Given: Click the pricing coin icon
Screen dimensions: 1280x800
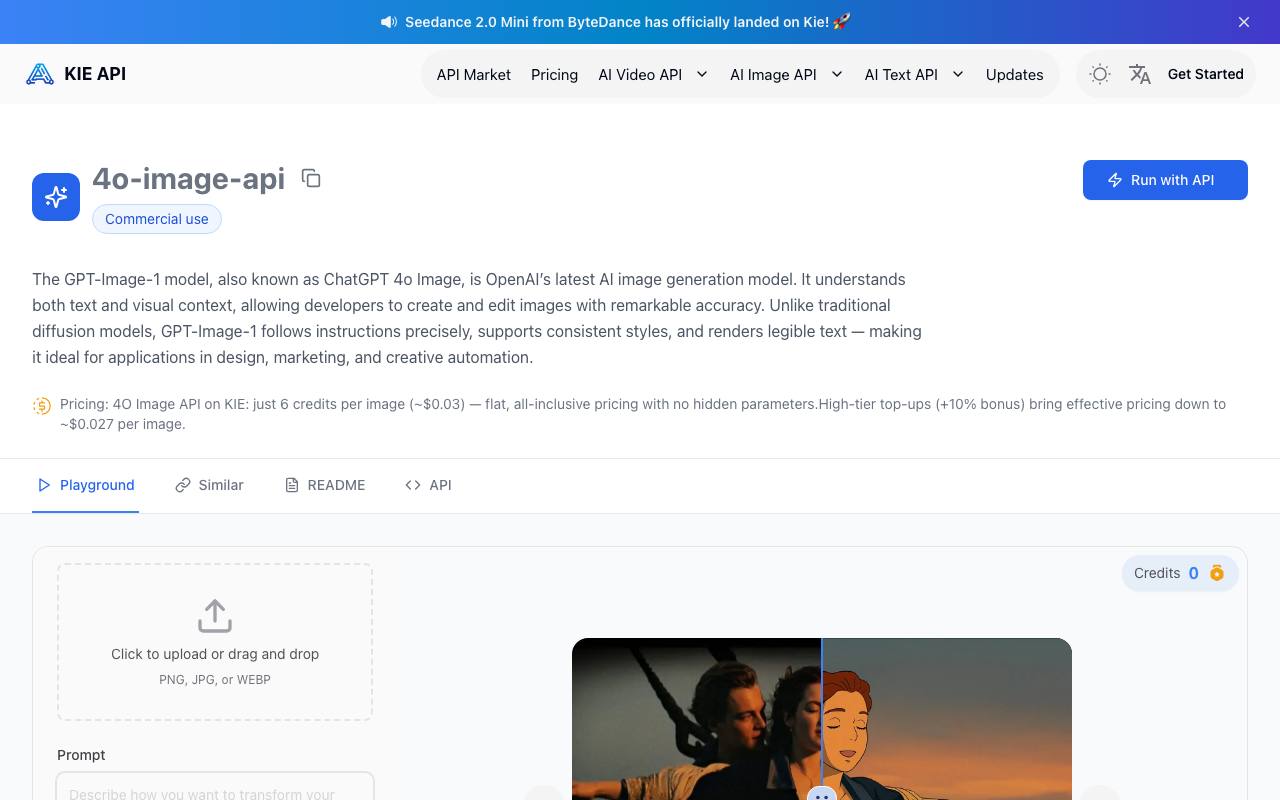Looking at the screenshot, I should (42, 405).
